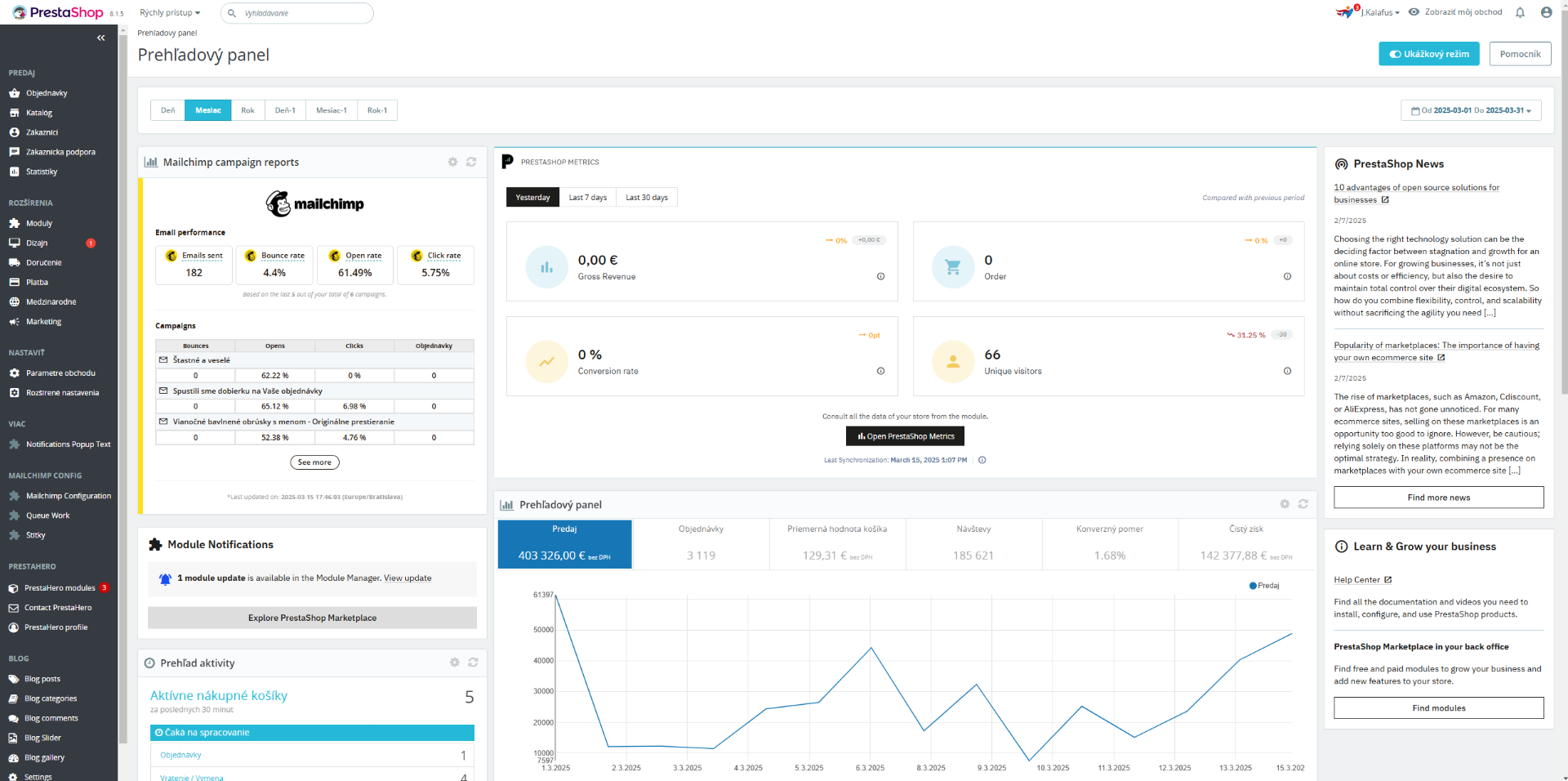Show info icon for Unique visitors
Image resolution: width=1568 pixels, height=781 pixels.
(1287, 371)
